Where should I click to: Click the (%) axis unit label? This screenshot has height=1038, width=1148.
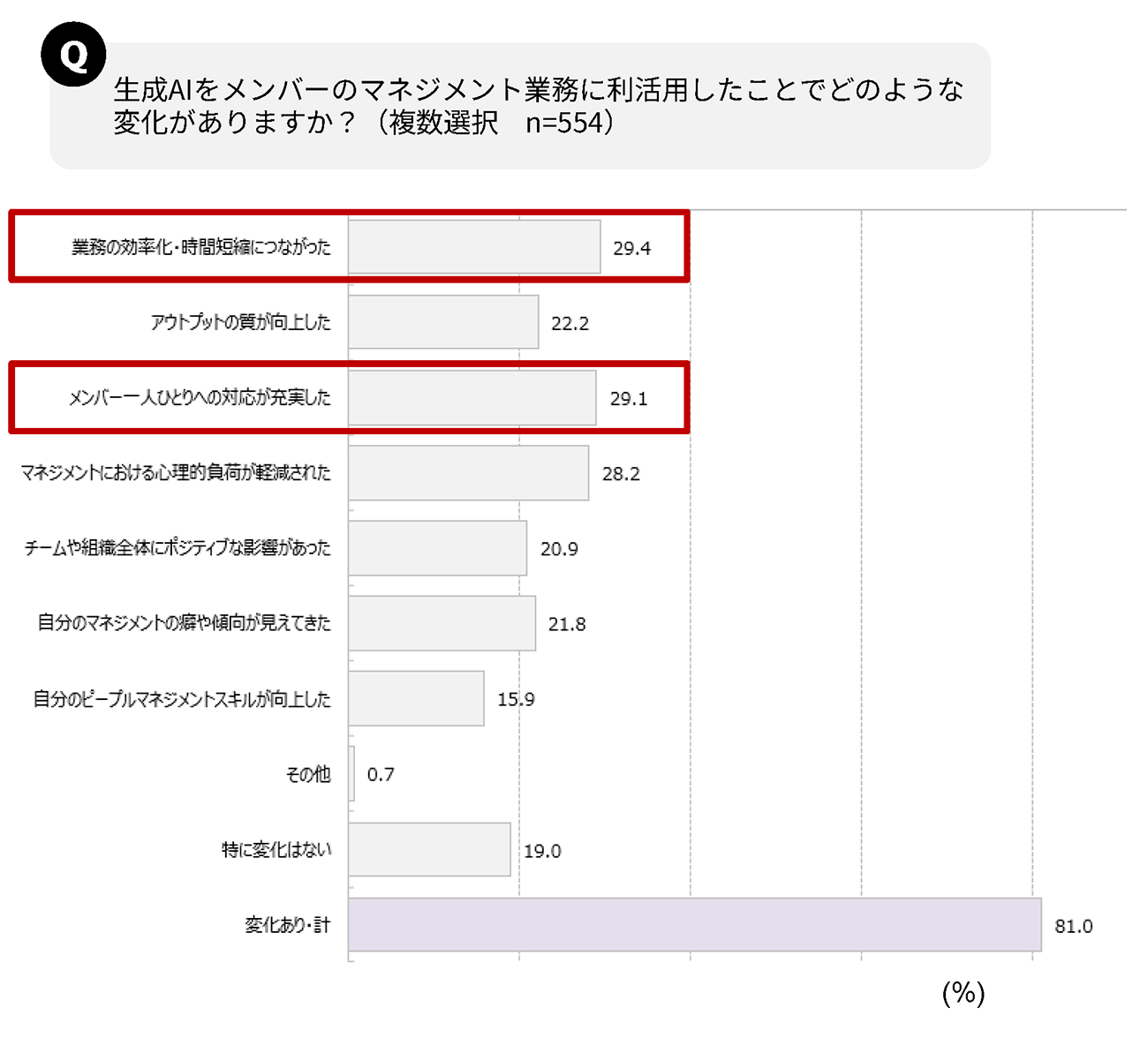point(963,993)
